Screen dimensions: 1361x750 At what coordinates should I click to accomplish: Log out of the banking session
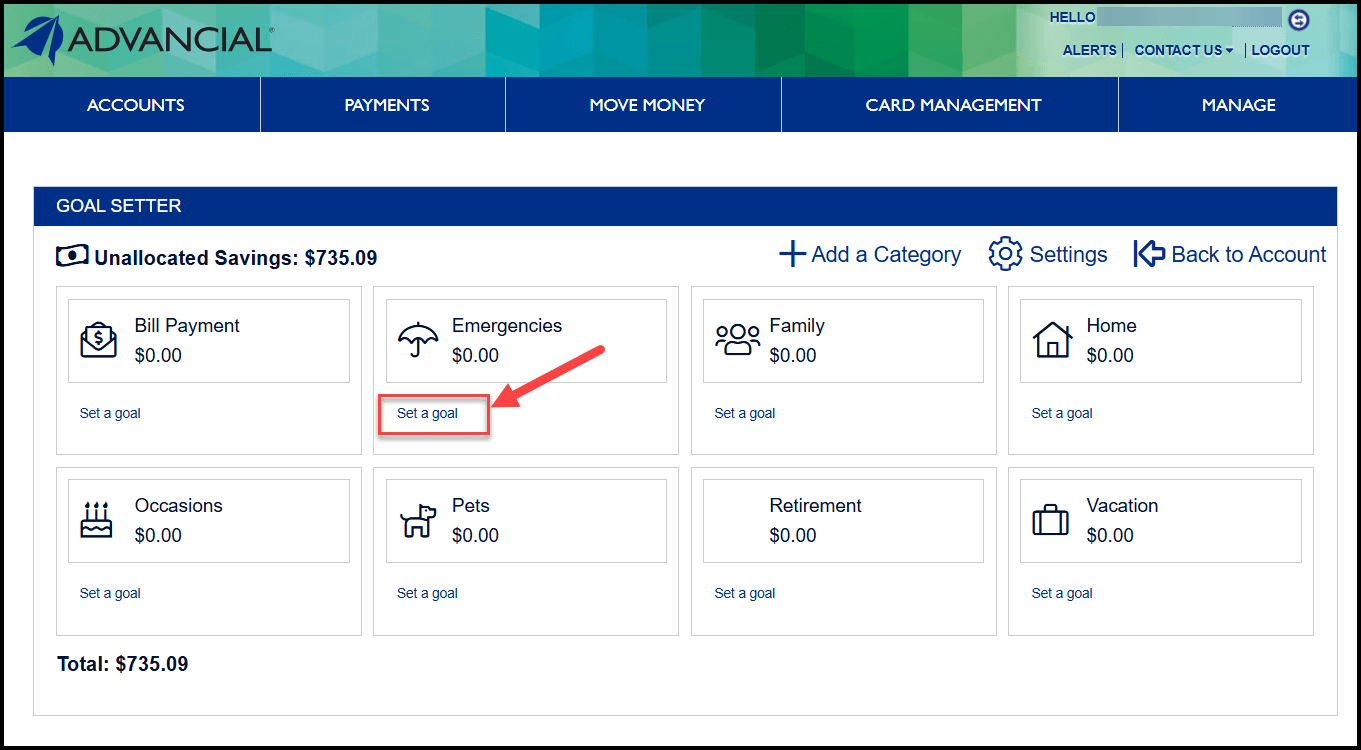tap(1280, 50)
